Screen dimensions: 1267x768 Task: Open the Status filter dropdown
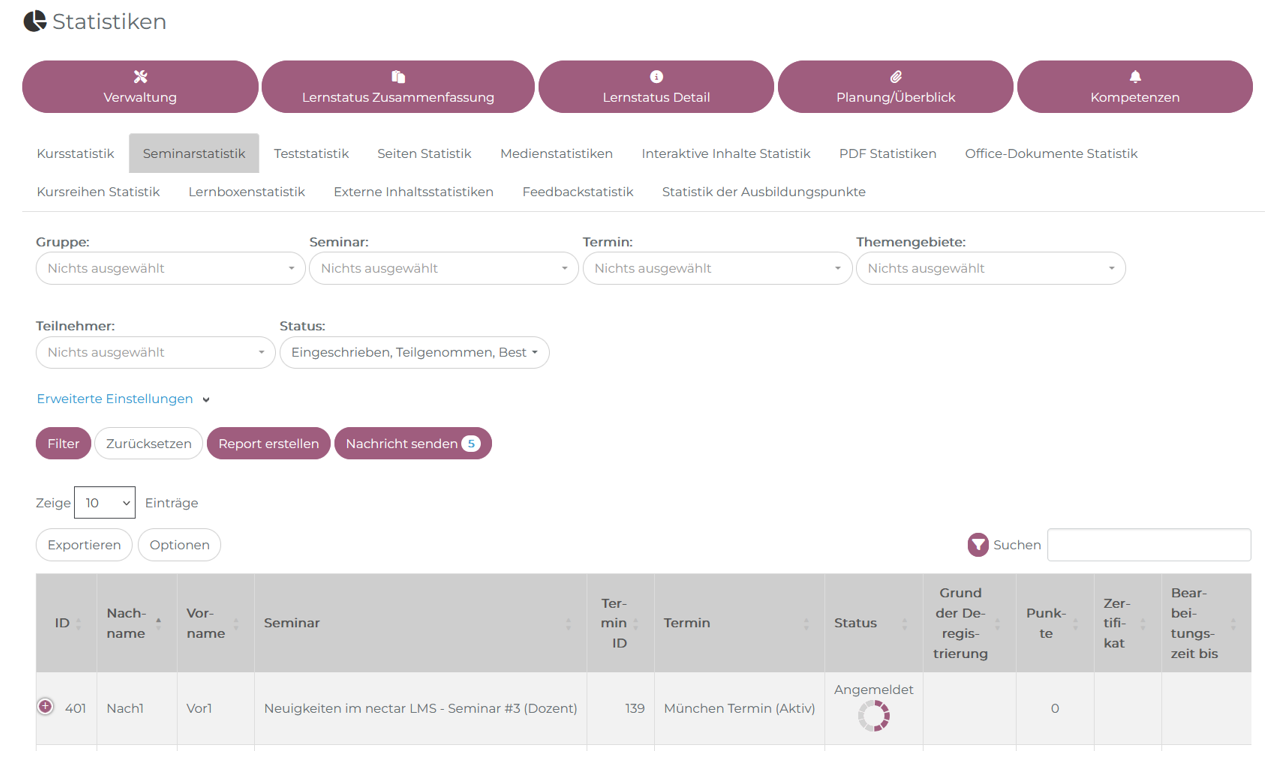(x=414, y=352)
